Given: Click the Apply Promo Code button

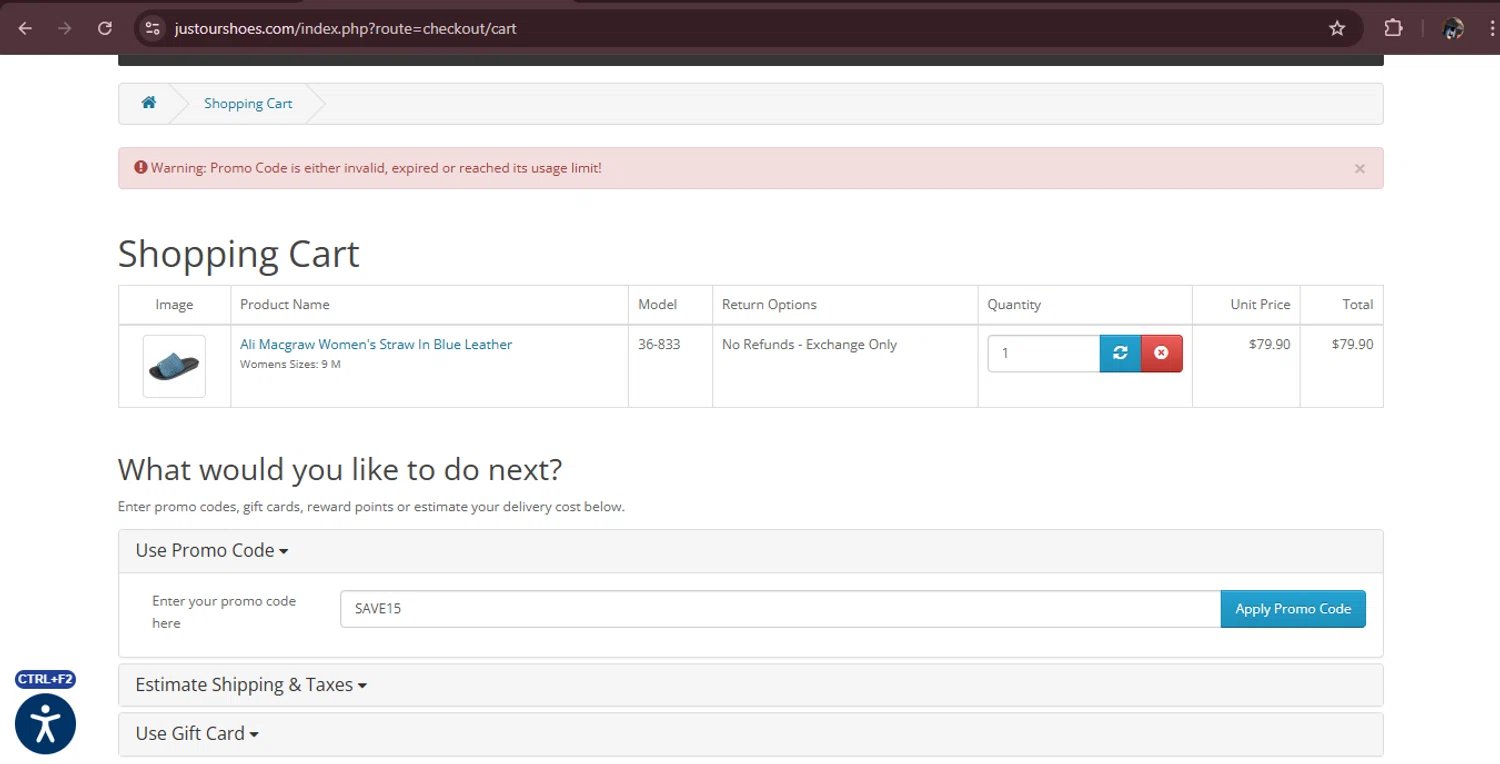Looking at the screenshot, I should click(x=1293, y=609).
